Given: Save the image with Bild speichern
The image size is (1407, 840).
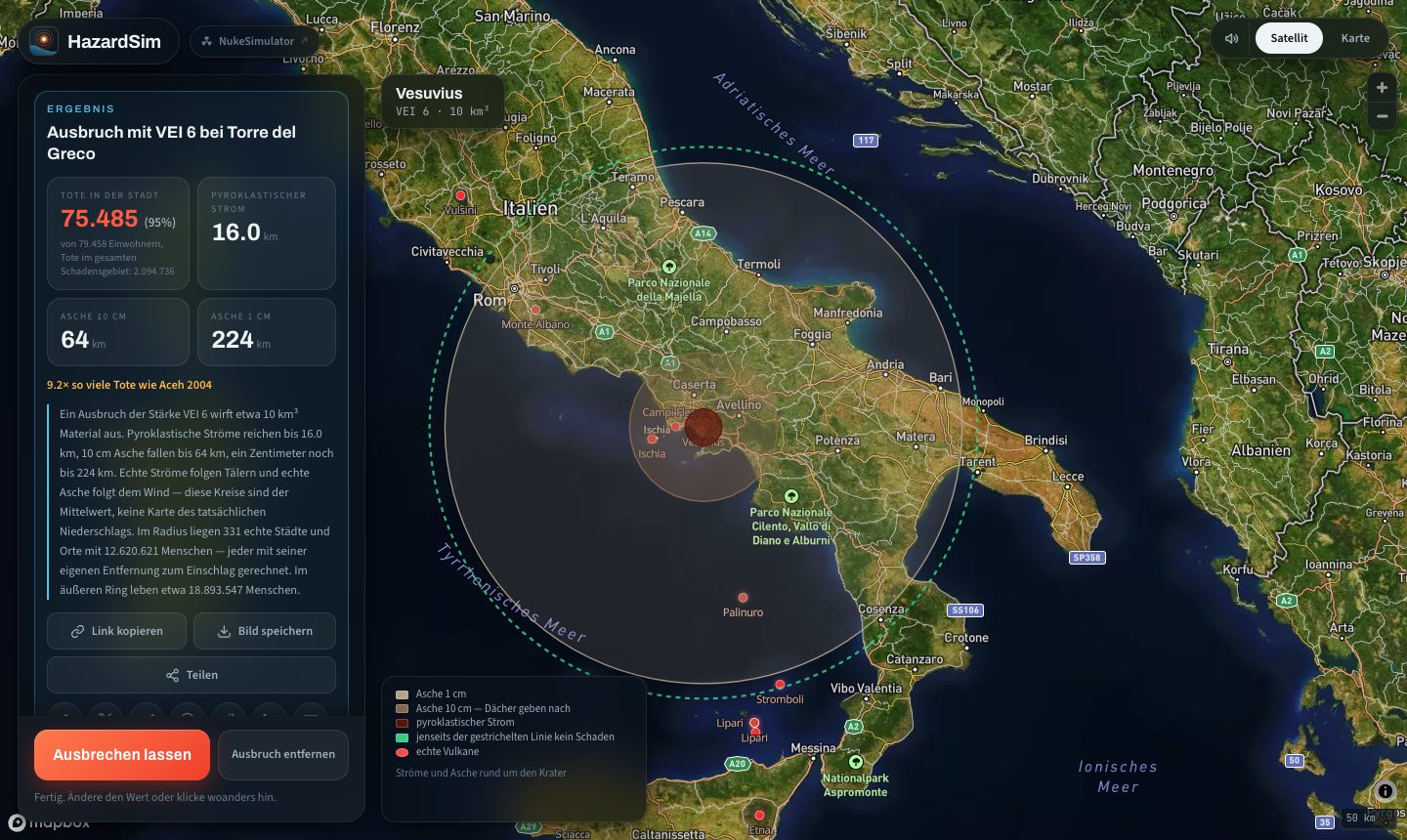Looking at the screenshot, I should [x=265, y=631].
